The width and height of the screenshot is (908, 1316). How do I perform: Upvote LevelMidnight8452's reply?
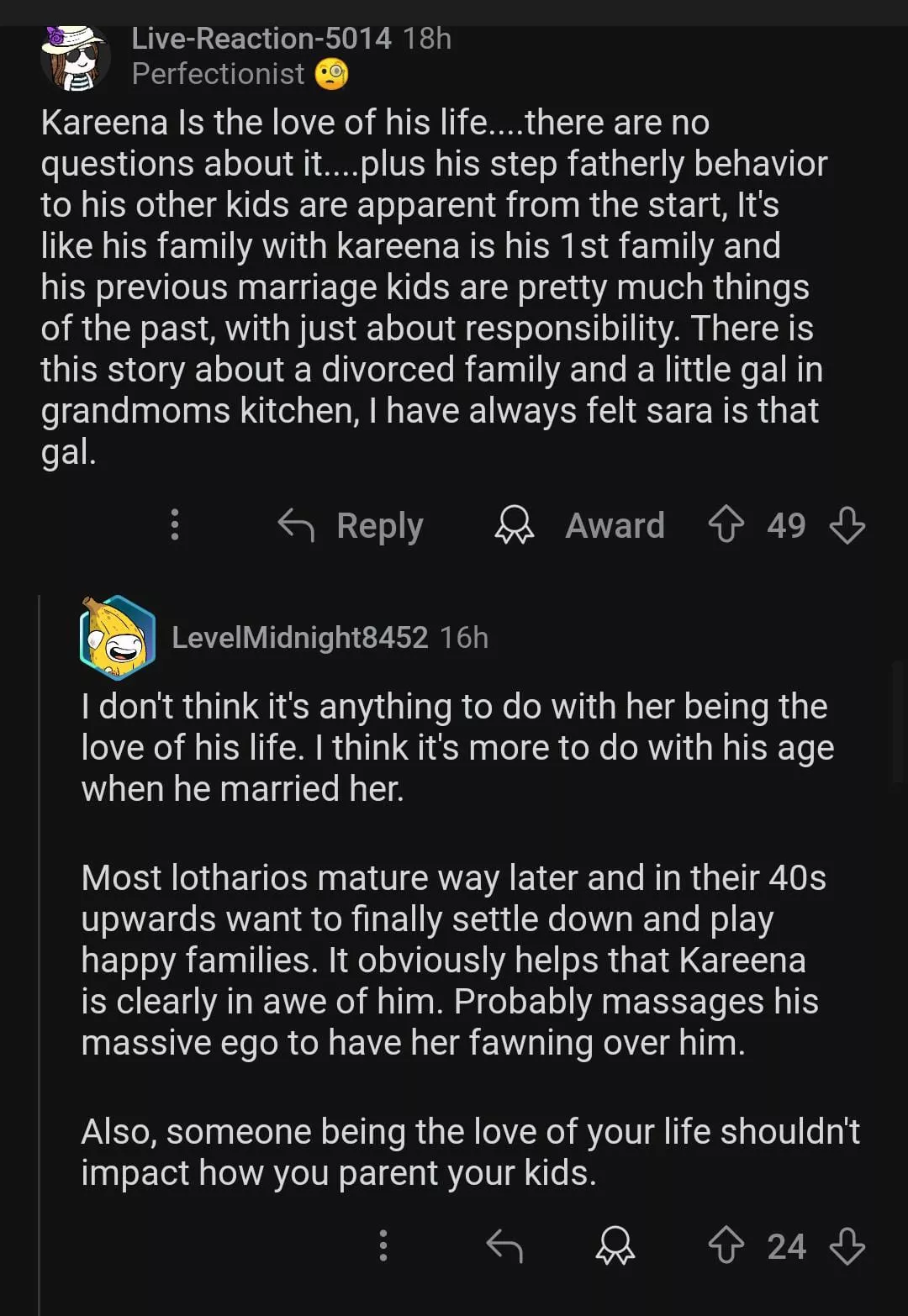pyautogui.click(x=726, y=1245)
